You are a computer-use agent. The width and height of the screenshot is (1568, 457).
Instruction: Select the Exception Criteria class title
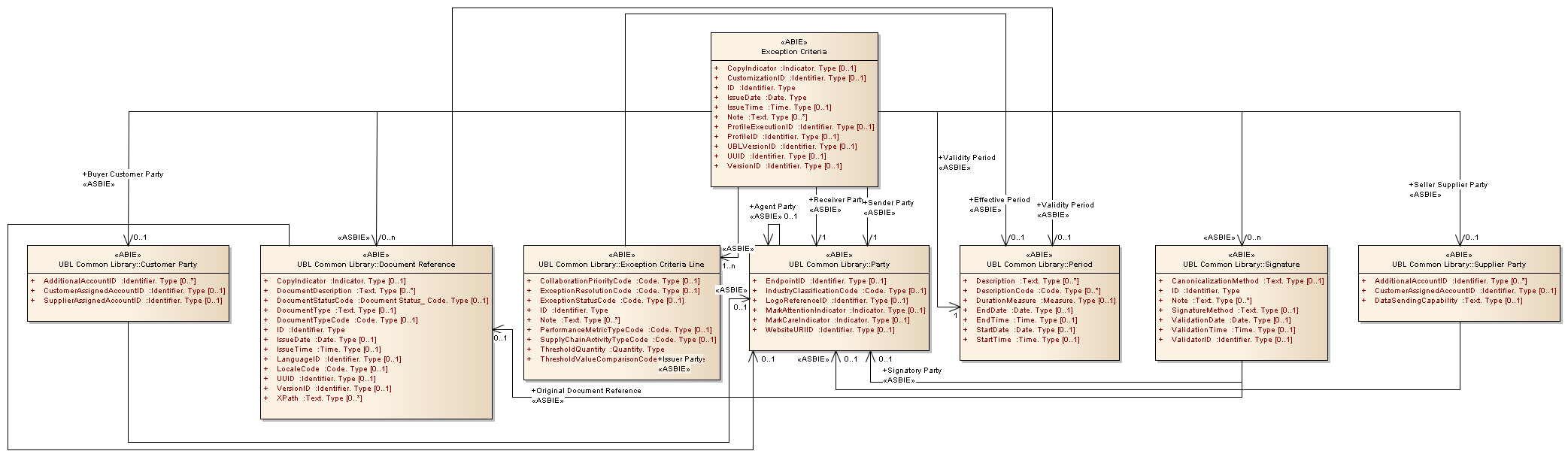coord(793,52)
